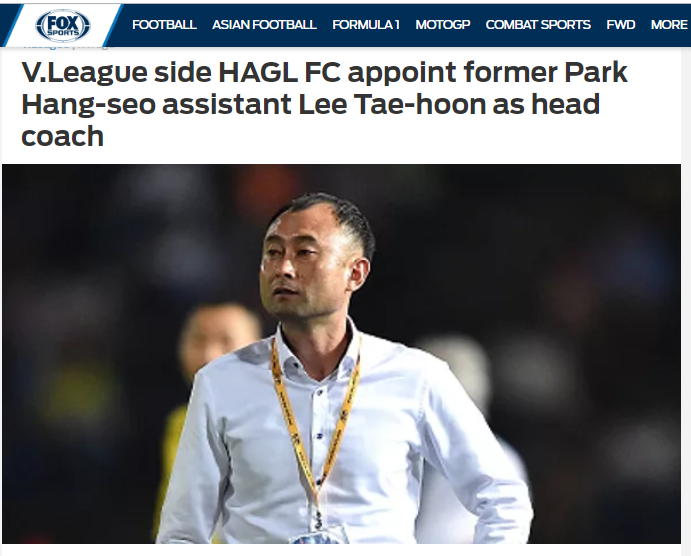
Task: Go to the ASIAN FOOTBALL section
Action: click(x=264, y=25)
